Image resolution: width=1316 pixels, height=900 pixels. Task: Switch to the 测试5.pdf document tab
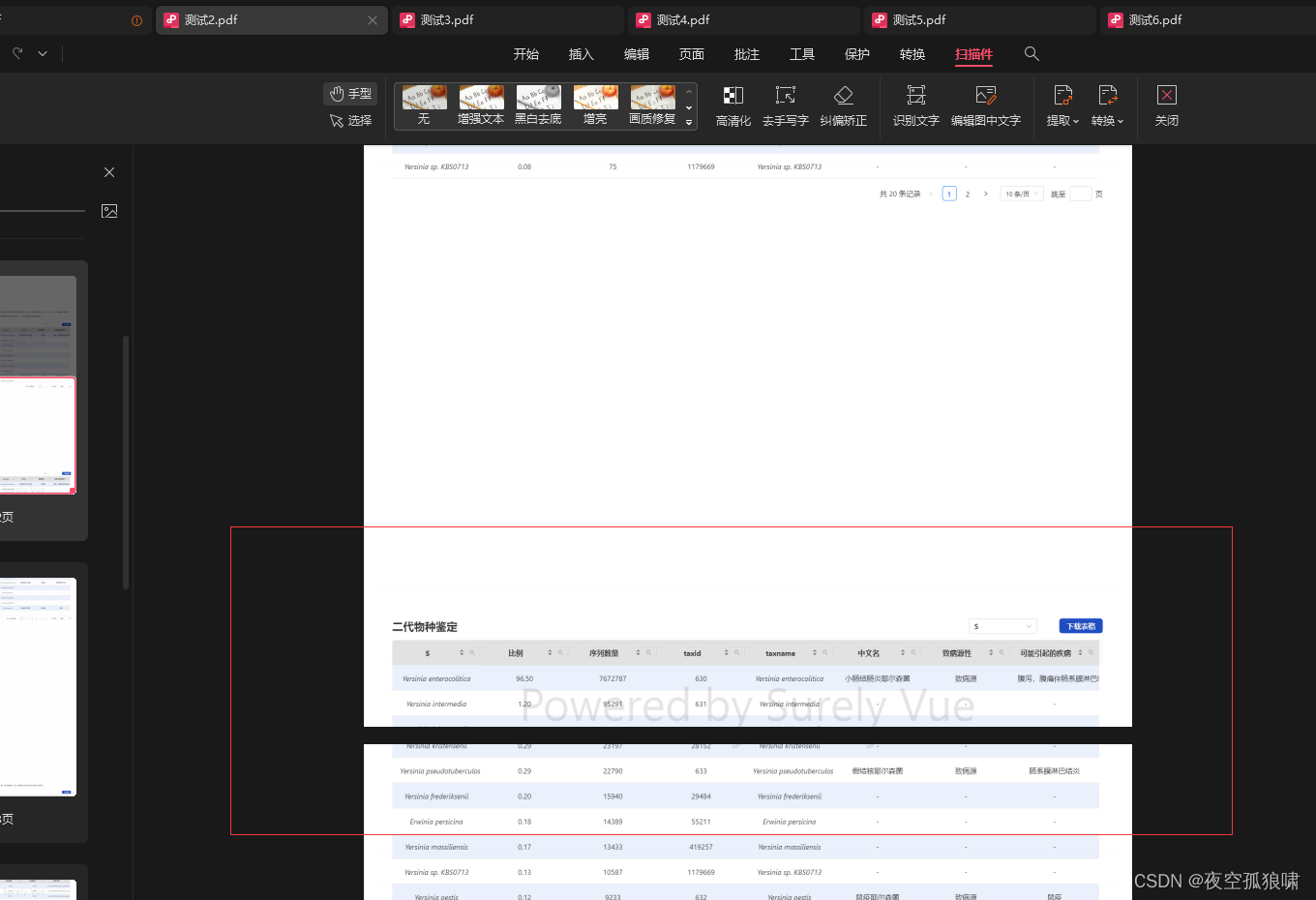click(x=980, y=20)
